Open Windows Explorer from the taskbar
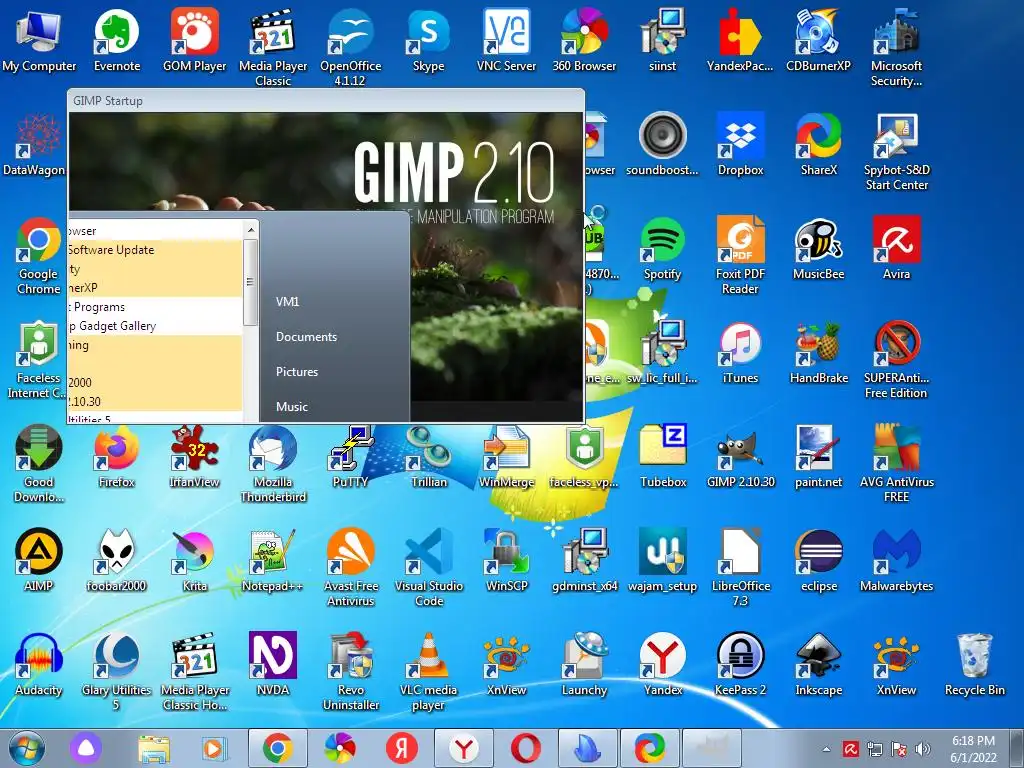Screen dimensions: 1024x768 (154, 748)
